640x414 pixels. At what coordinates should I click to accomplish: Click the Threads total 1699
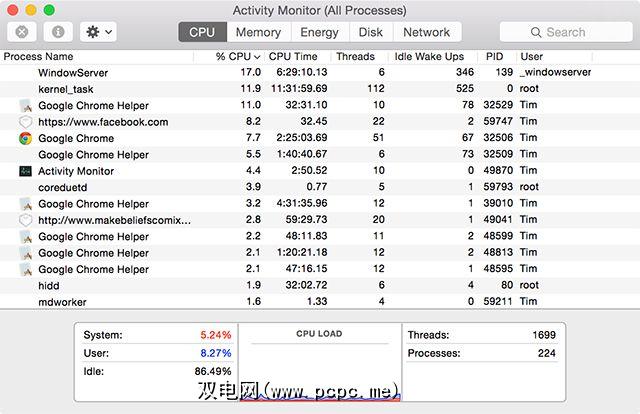click(x=544, y=335)
